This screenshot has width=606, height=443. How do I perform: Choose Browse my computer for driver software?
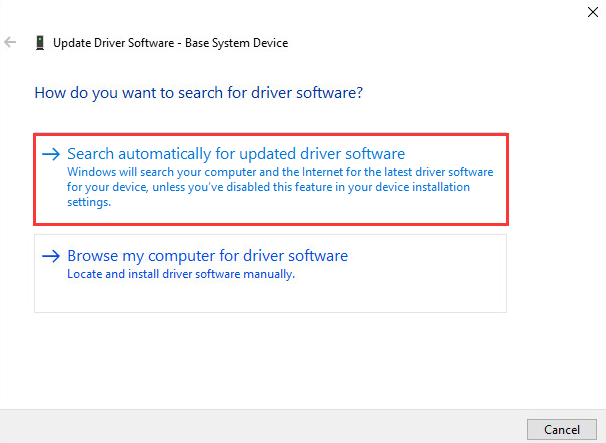point(207,256)
